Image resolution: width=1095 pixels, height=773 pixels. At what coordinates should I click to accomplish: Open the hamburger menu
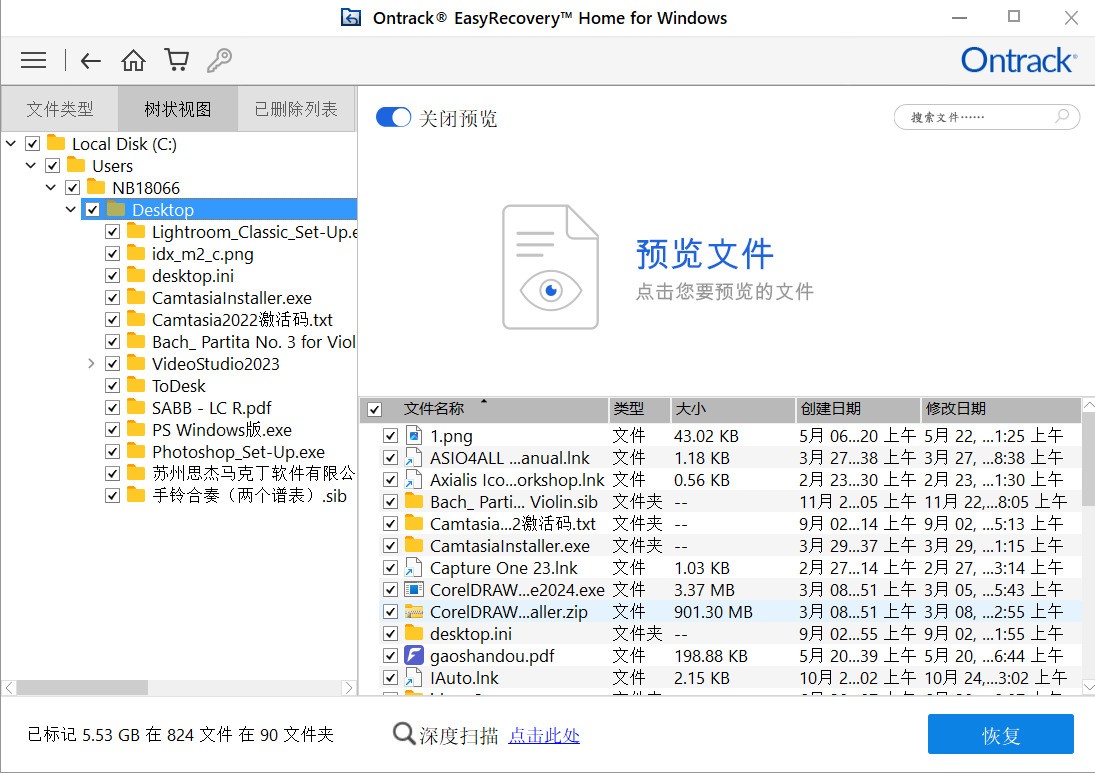(33, 60)
